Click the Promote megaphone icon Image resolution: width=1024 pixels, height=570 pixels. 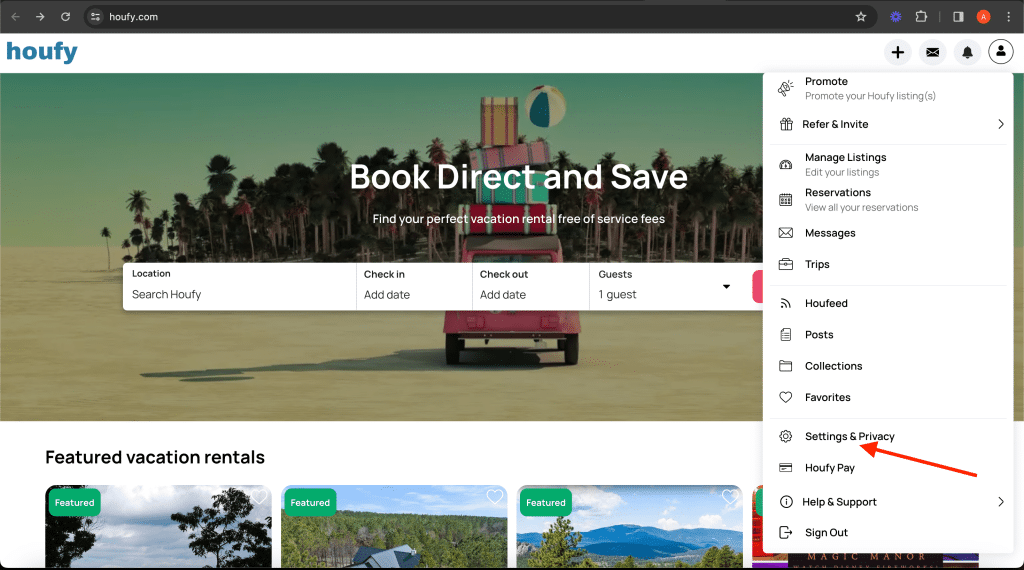click(786, 88)
